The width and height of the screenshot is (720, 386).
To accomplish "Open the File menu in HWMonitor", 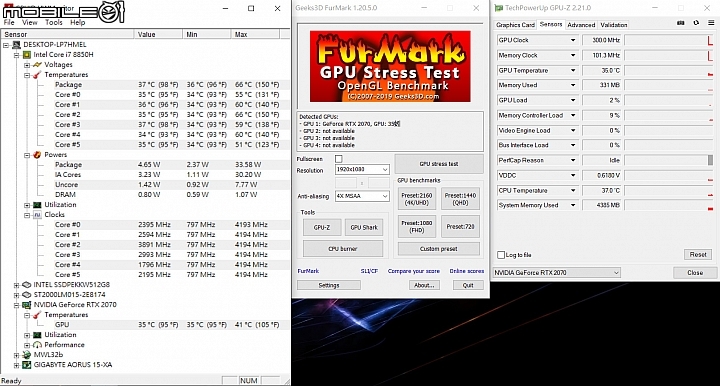I will [9, 22].
